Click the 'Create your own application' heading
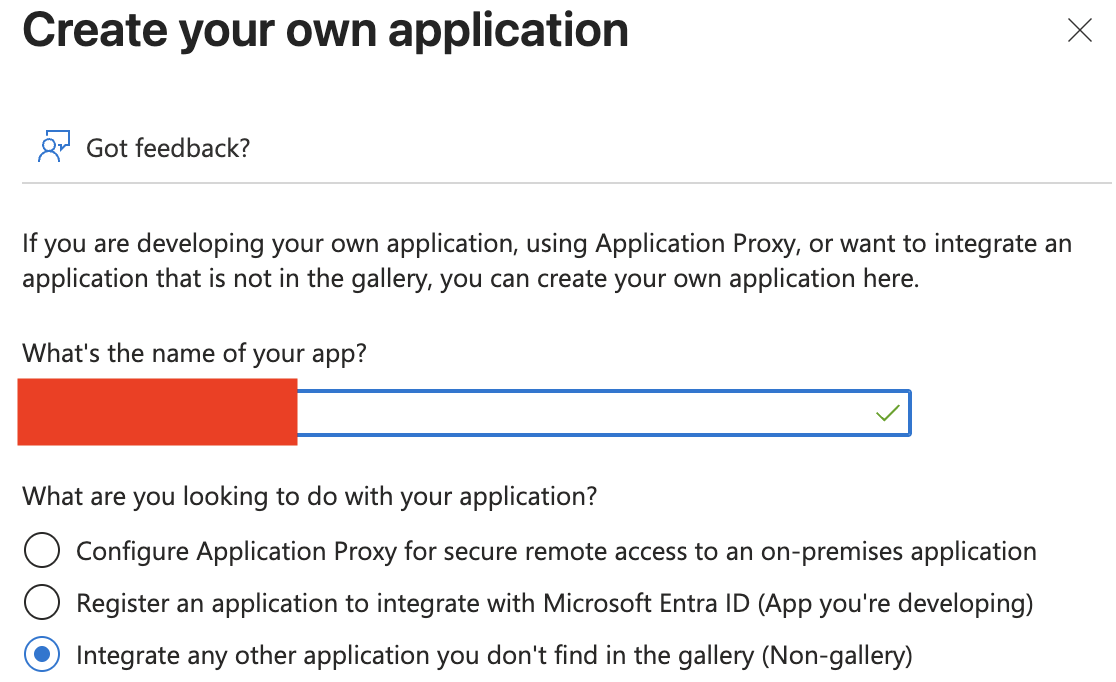This screenshot has height=682, width=1116. pos(325,30)
